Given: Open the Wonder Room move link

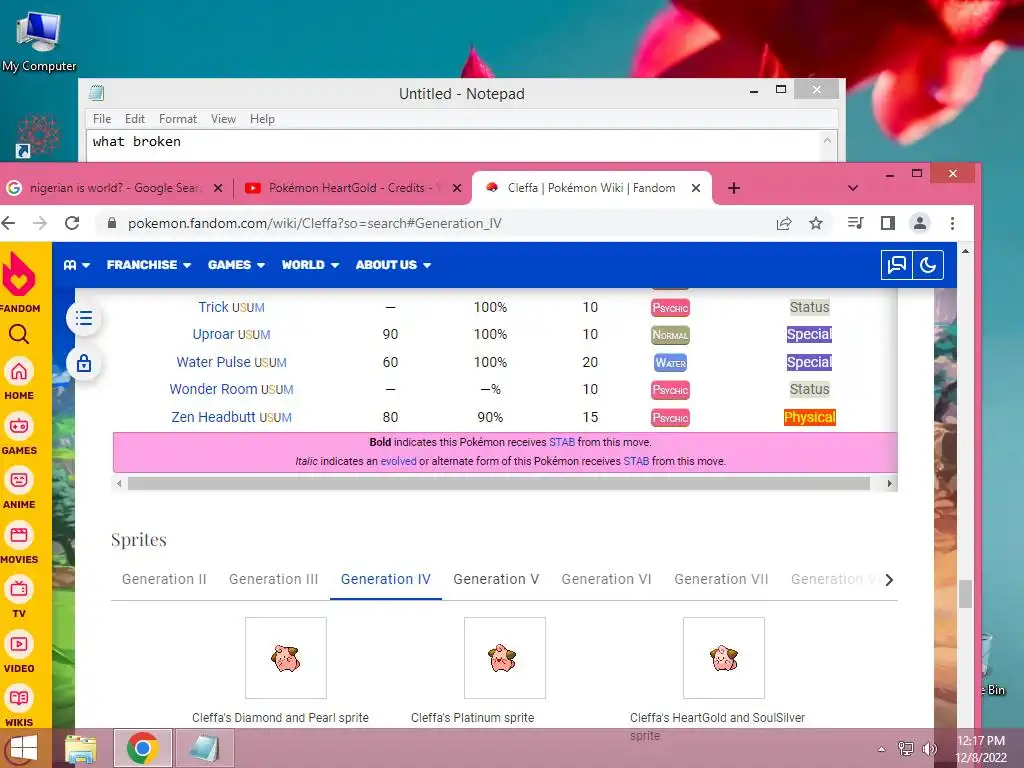Looking at the screenshot, I should click(213, 389).
